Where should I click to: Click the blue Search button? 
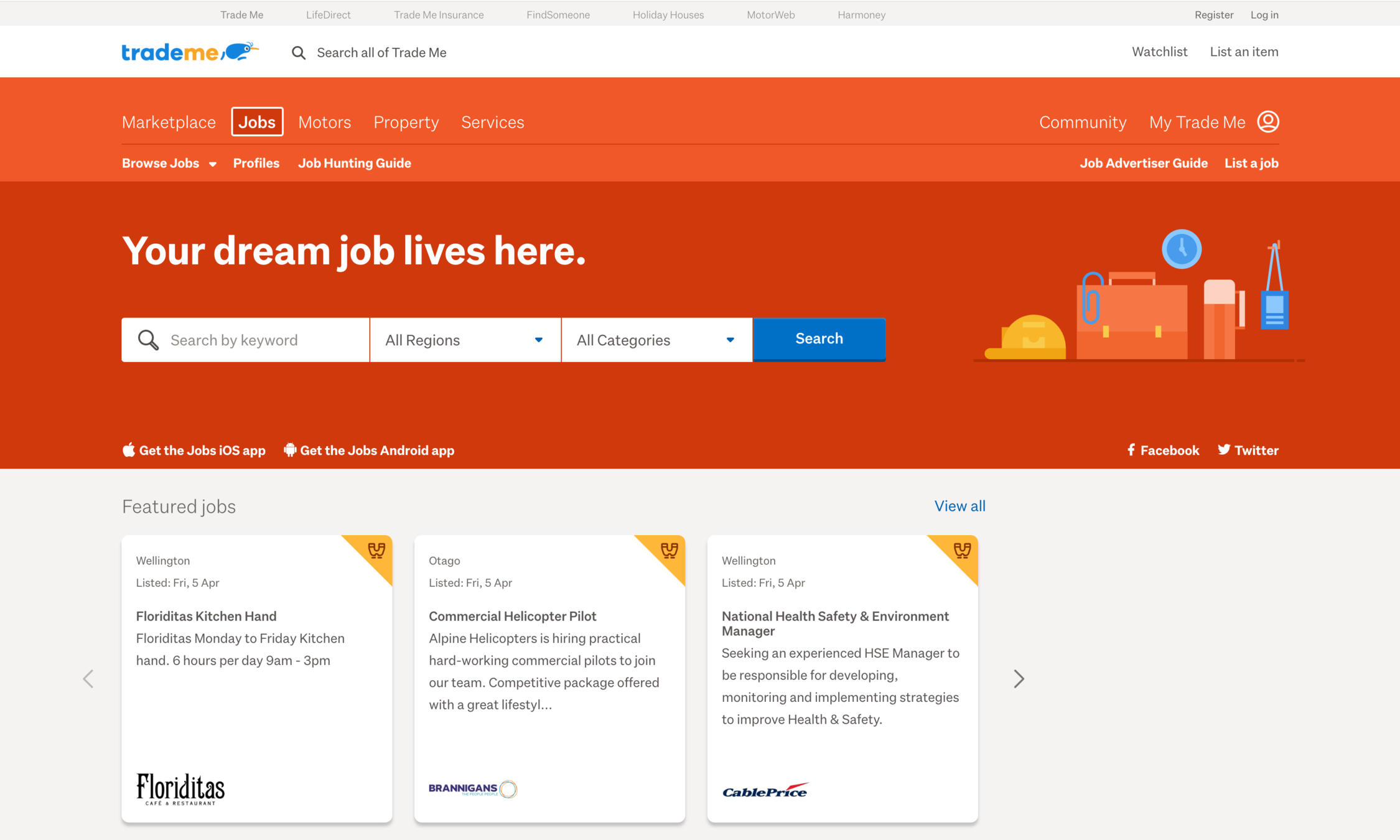[x=819, y=339]
